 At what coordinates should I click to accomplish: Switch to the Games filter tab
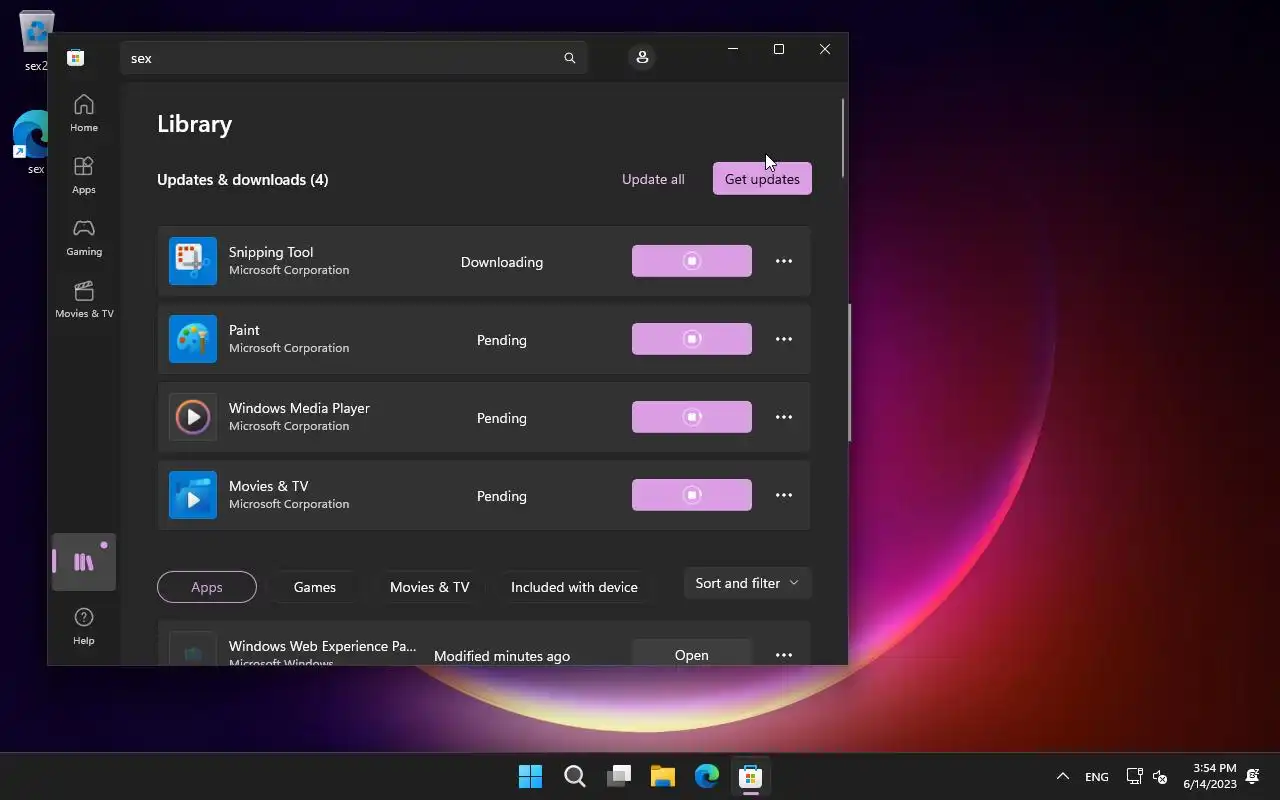coord(315,587)
